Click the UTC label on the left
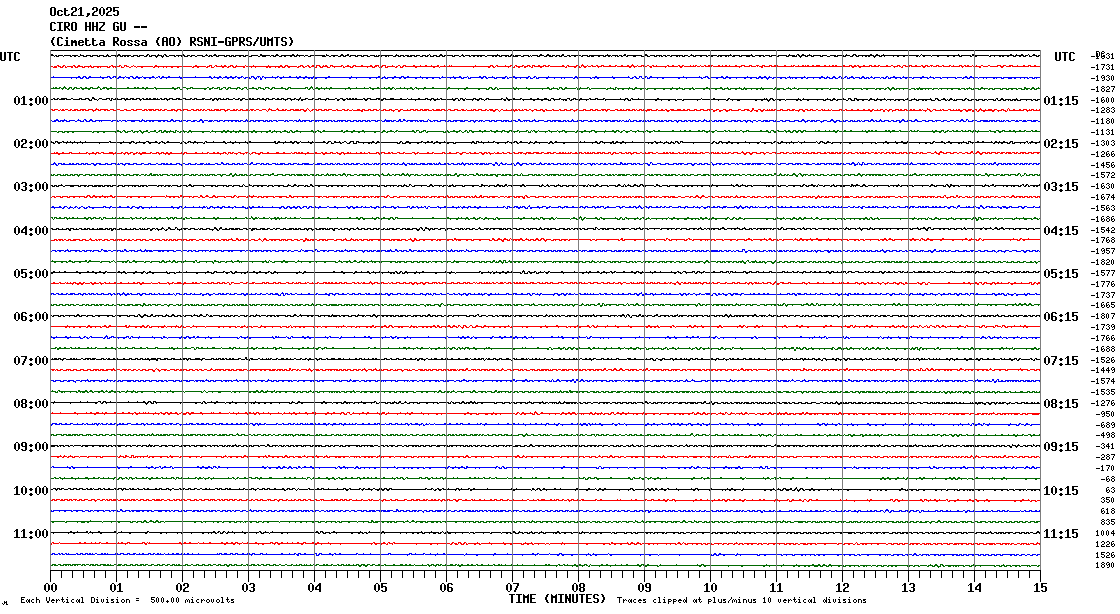This screenshot has width=1120, height=614. tap(10, 57)
